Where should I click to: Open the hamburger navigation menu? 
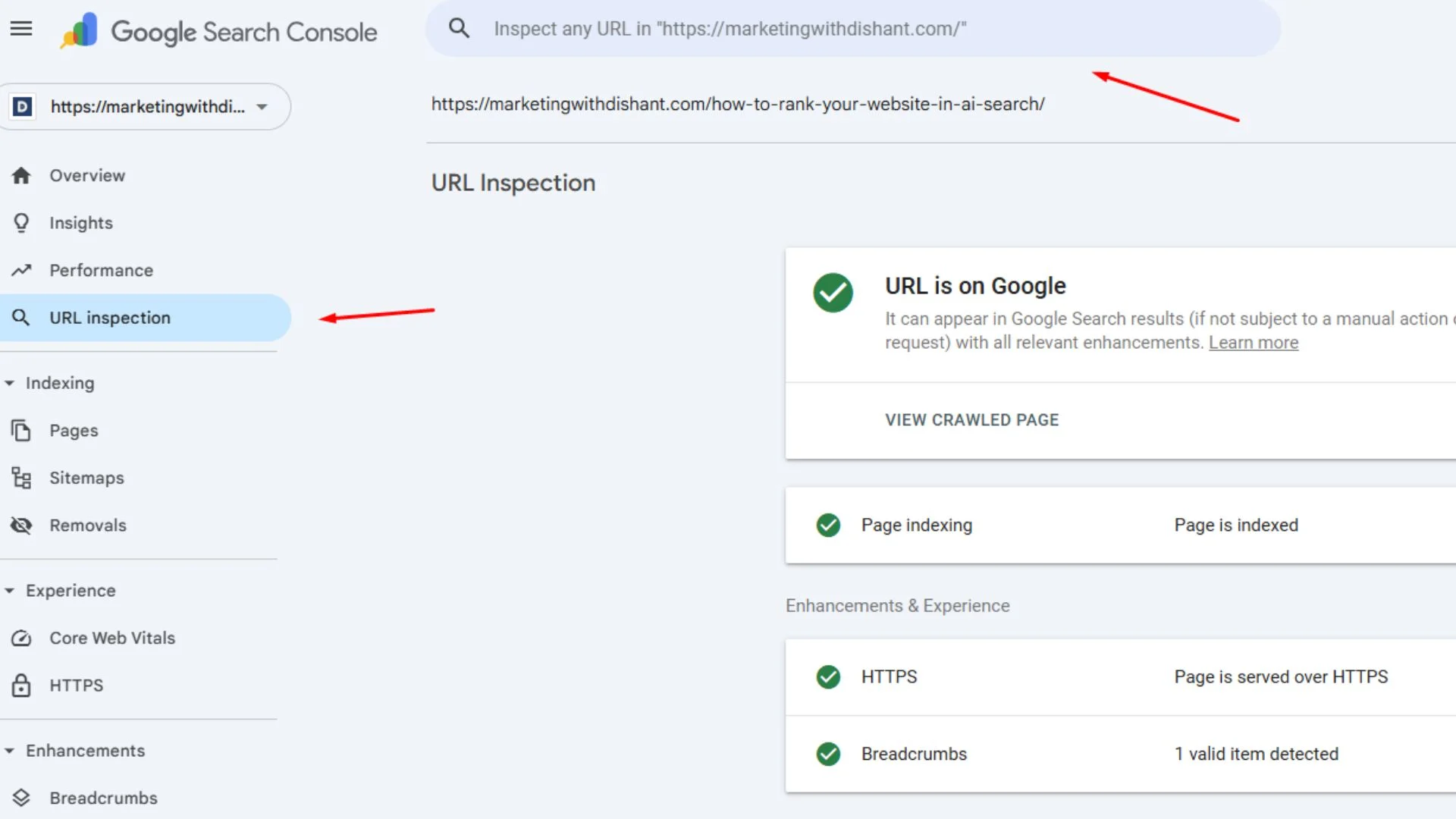[x=21, y=29]
